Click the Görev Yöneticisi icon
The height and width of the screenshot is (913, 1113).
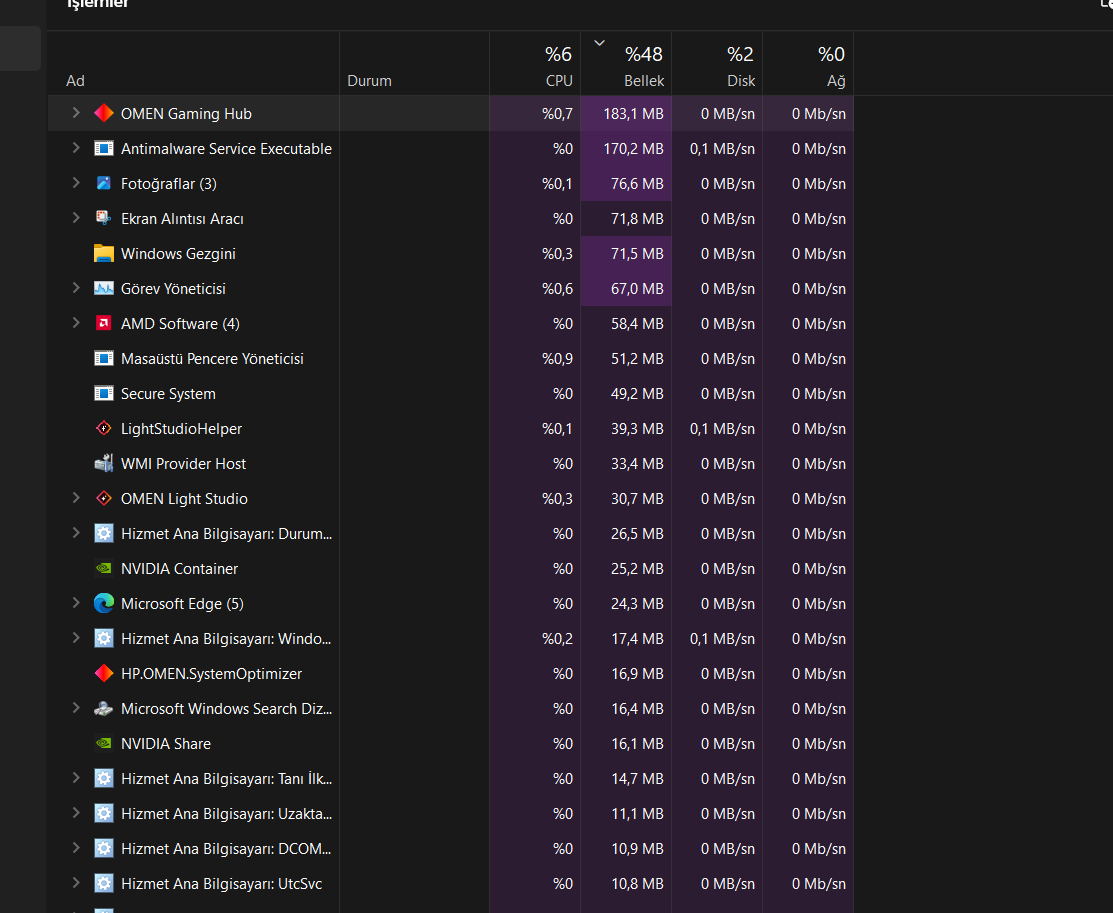coord(104,288)
